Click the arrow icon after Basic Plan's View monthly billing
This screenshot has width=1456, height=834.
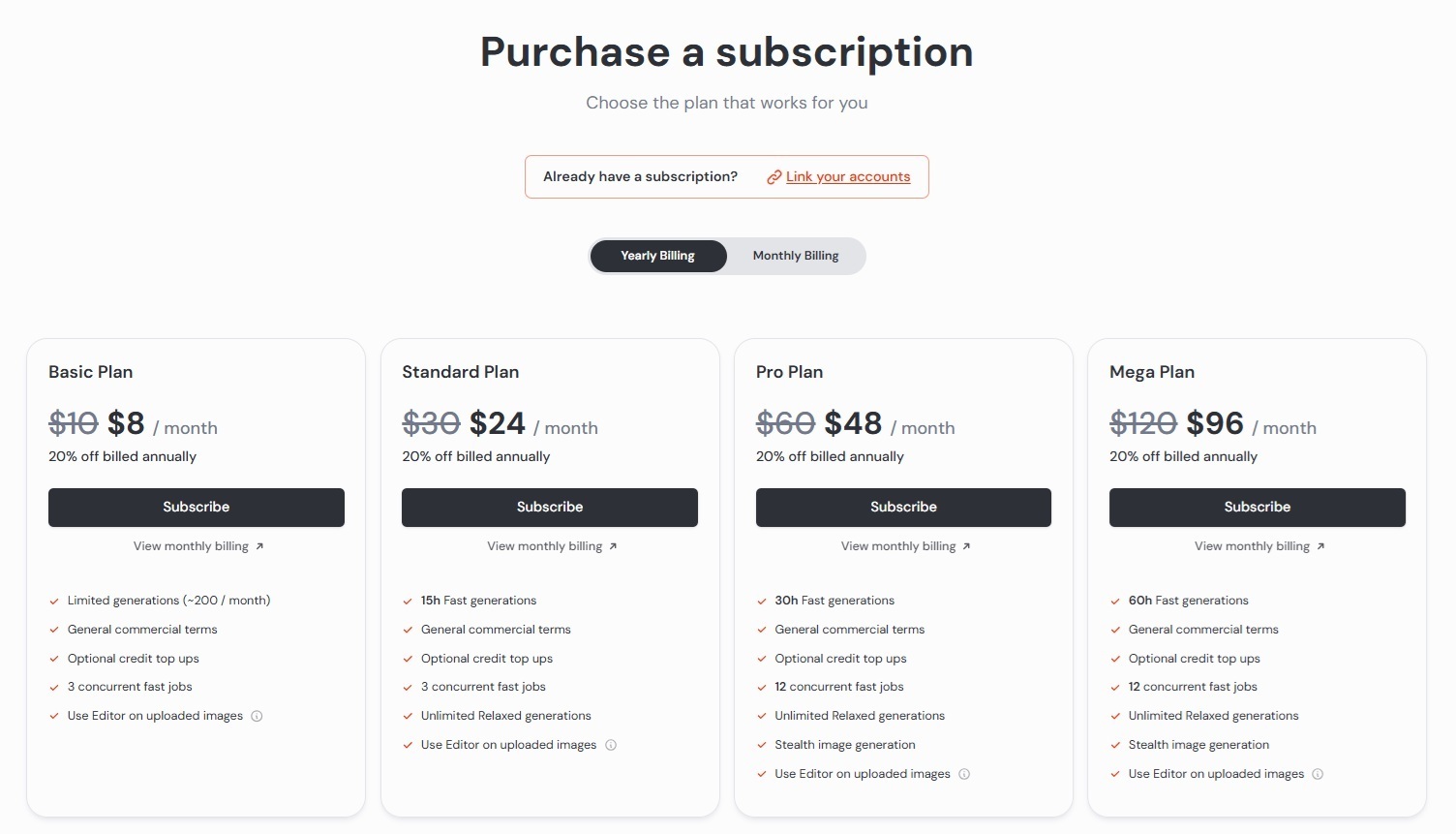tap(259, 547)
